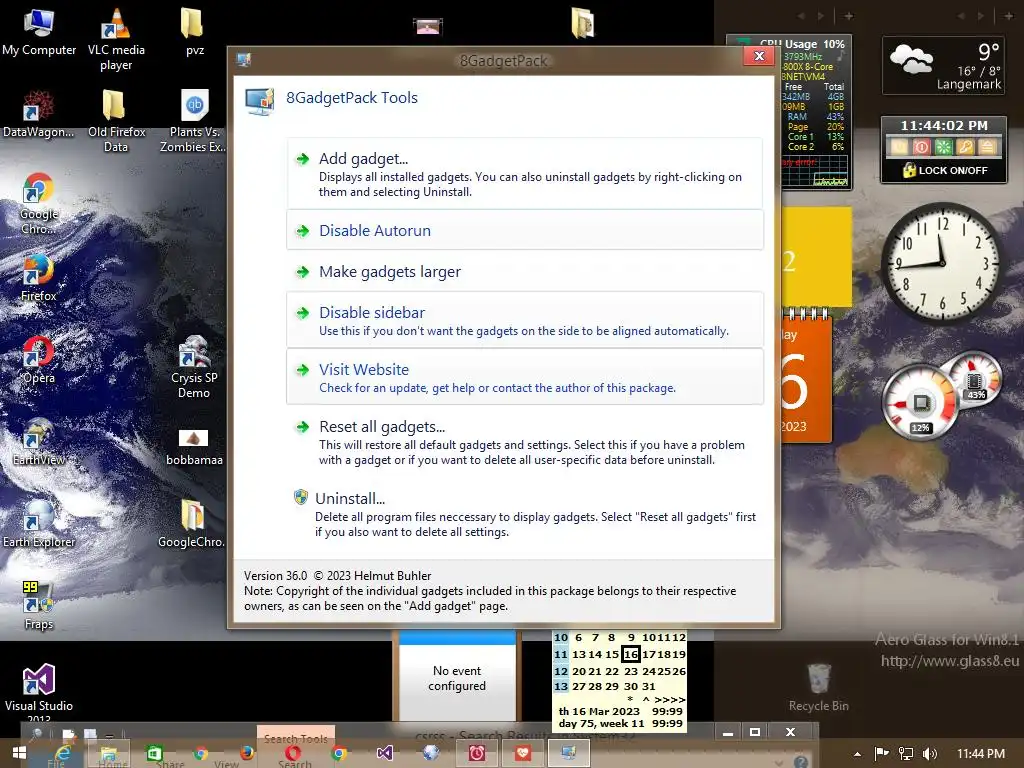Click 'th 16 Mar 2023' in the calendar gadget
The height and width of the screenshot is (768, 1024).
599,711
